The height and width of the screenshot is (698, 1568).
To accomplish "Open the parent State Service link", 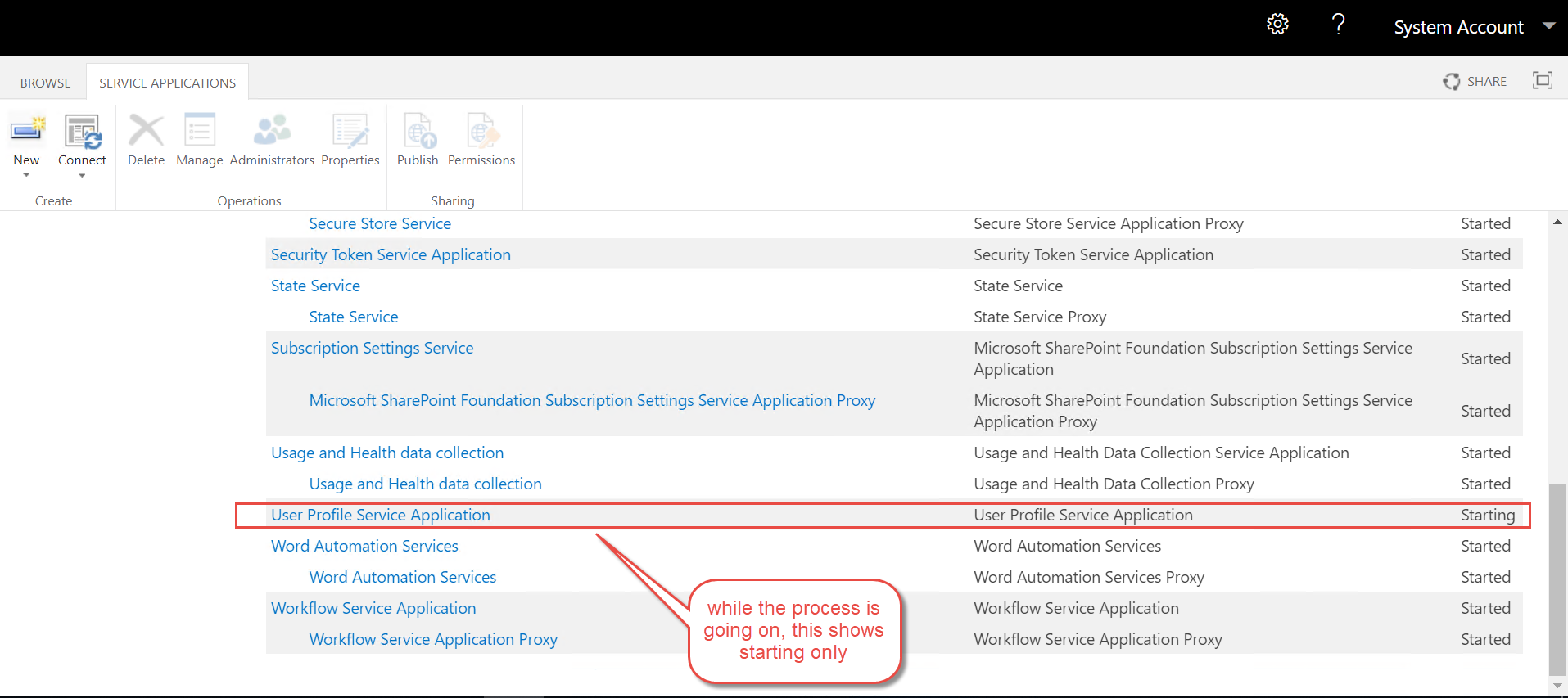I will (x=315, y=286).
